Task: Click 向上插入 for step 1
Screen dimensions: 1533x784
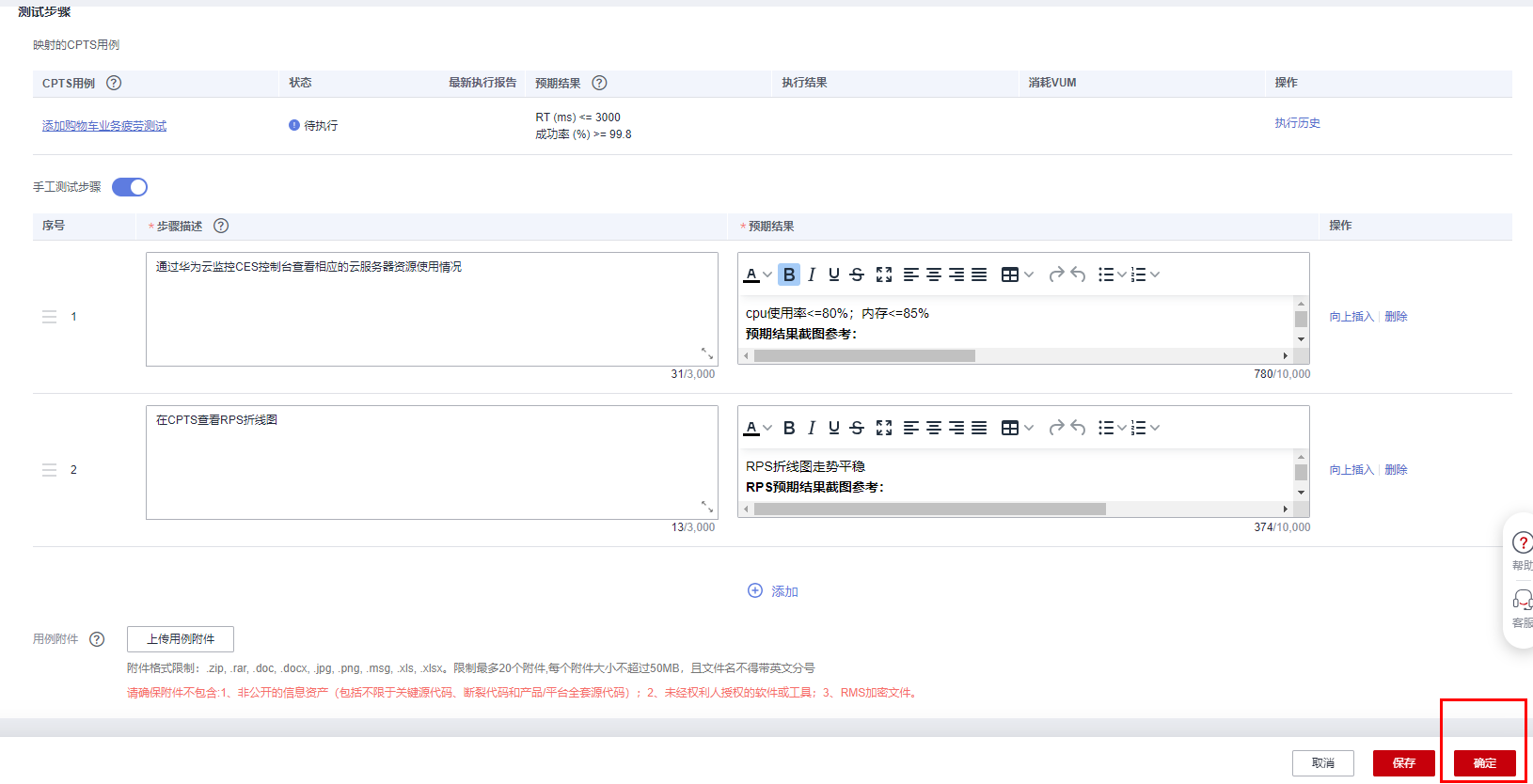Action: [1351, 317]
